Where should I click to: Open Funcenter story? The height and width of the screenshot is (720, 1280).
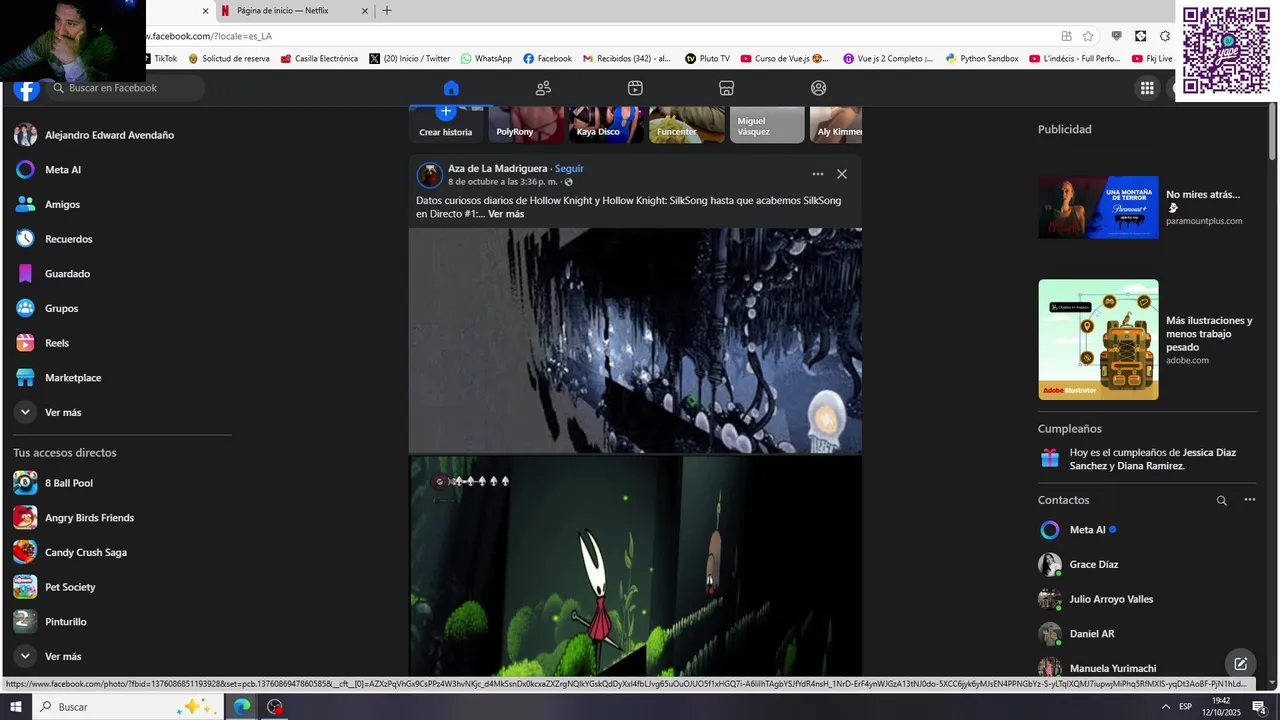pyautogui.click(x=687, y=124)
